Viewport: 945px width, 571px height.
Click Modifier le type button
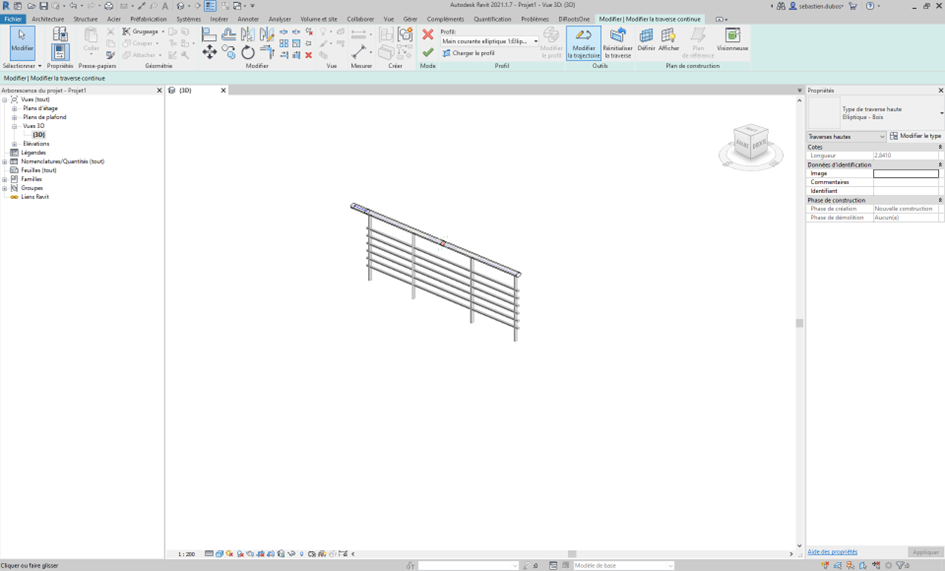(x=915, y=136)
